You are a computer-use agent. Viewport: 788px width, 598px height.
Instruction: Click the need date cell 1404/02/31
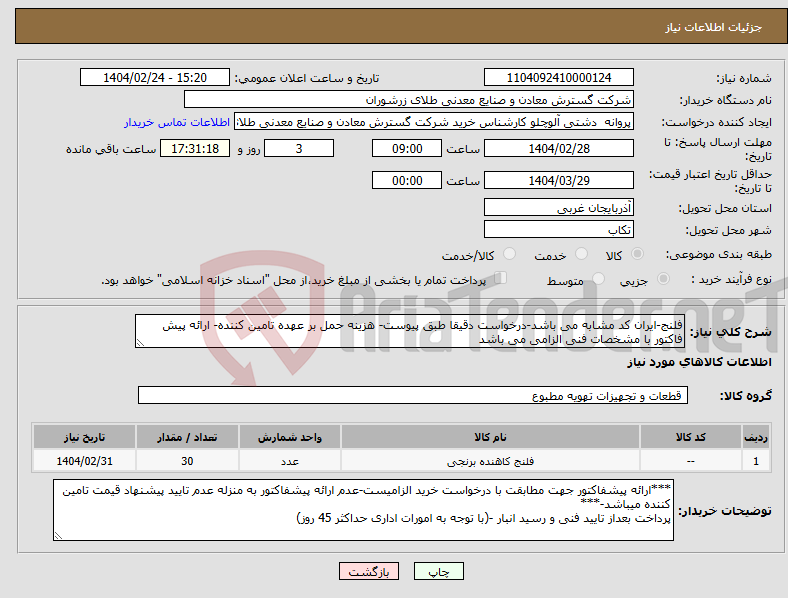pos(84,461)
